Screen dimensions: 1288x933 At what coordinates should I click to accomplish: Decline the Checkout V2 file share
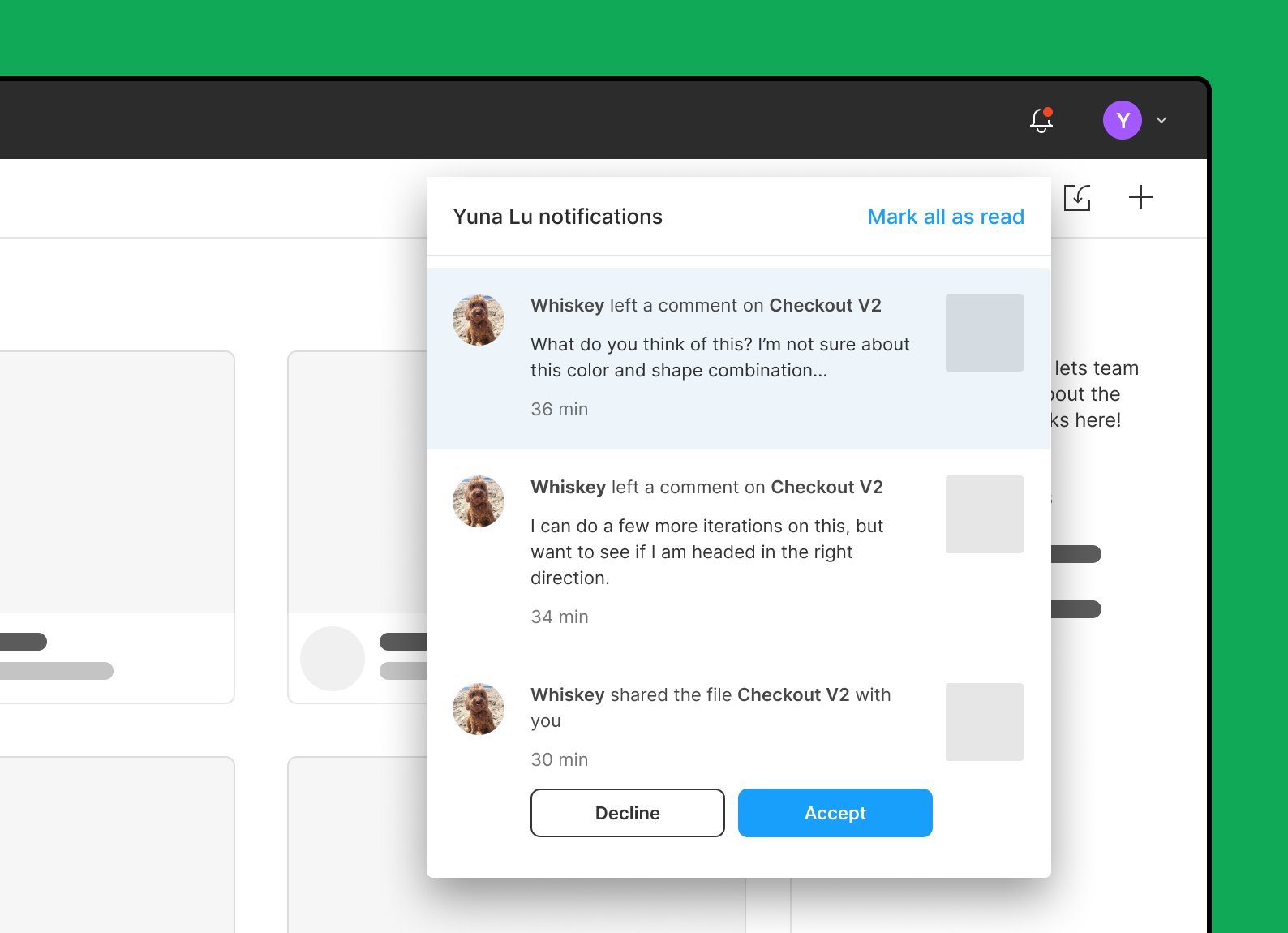pos(627,813)
